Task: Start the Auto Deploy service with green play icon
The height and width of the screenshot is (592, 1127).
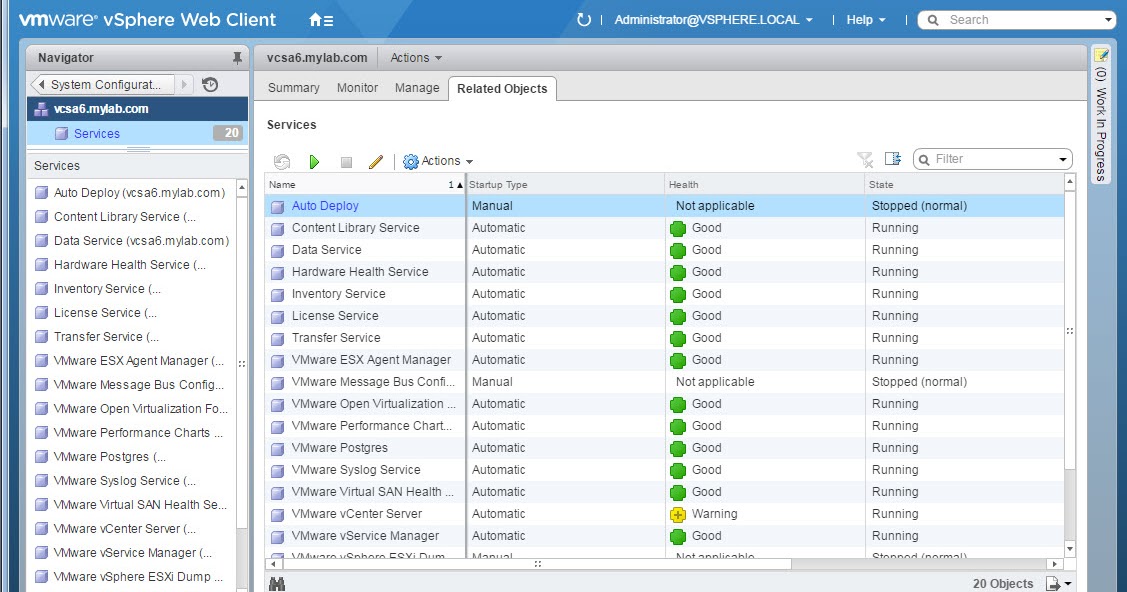Action: (x=314, y=161)
